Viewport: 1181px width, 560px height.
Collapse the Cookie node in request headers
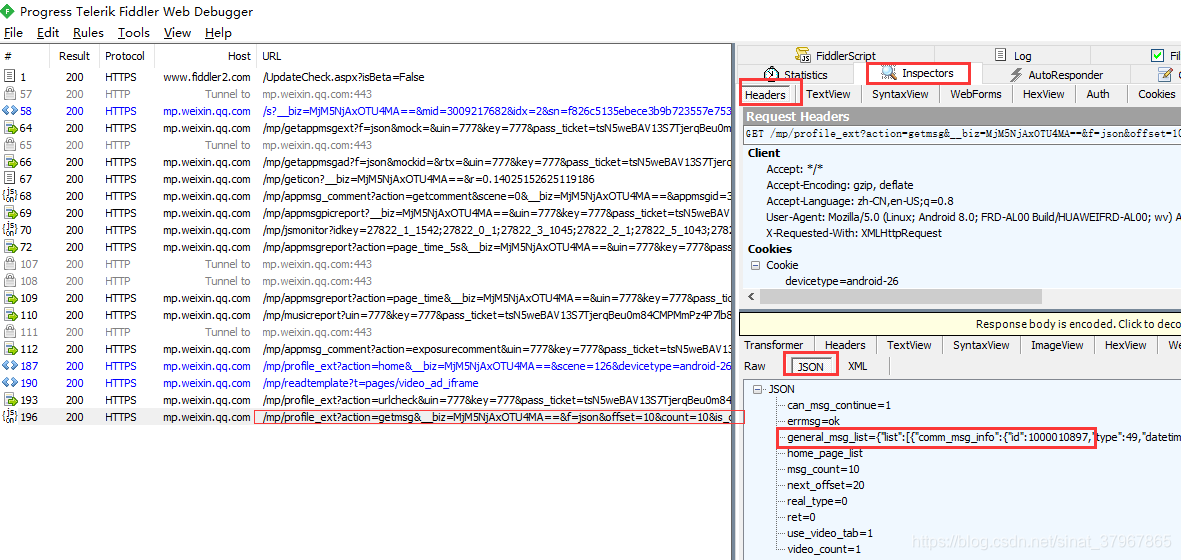pyautogui.click(x=755, y=265)
